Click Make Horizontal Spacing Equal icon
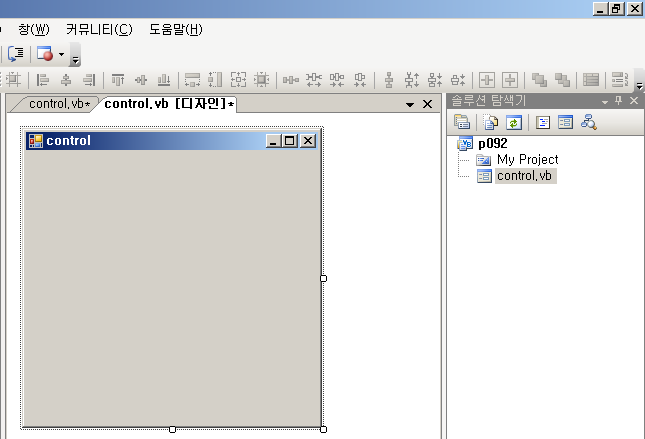This screenshot has width=645, height=439. (x=291, y=79)
